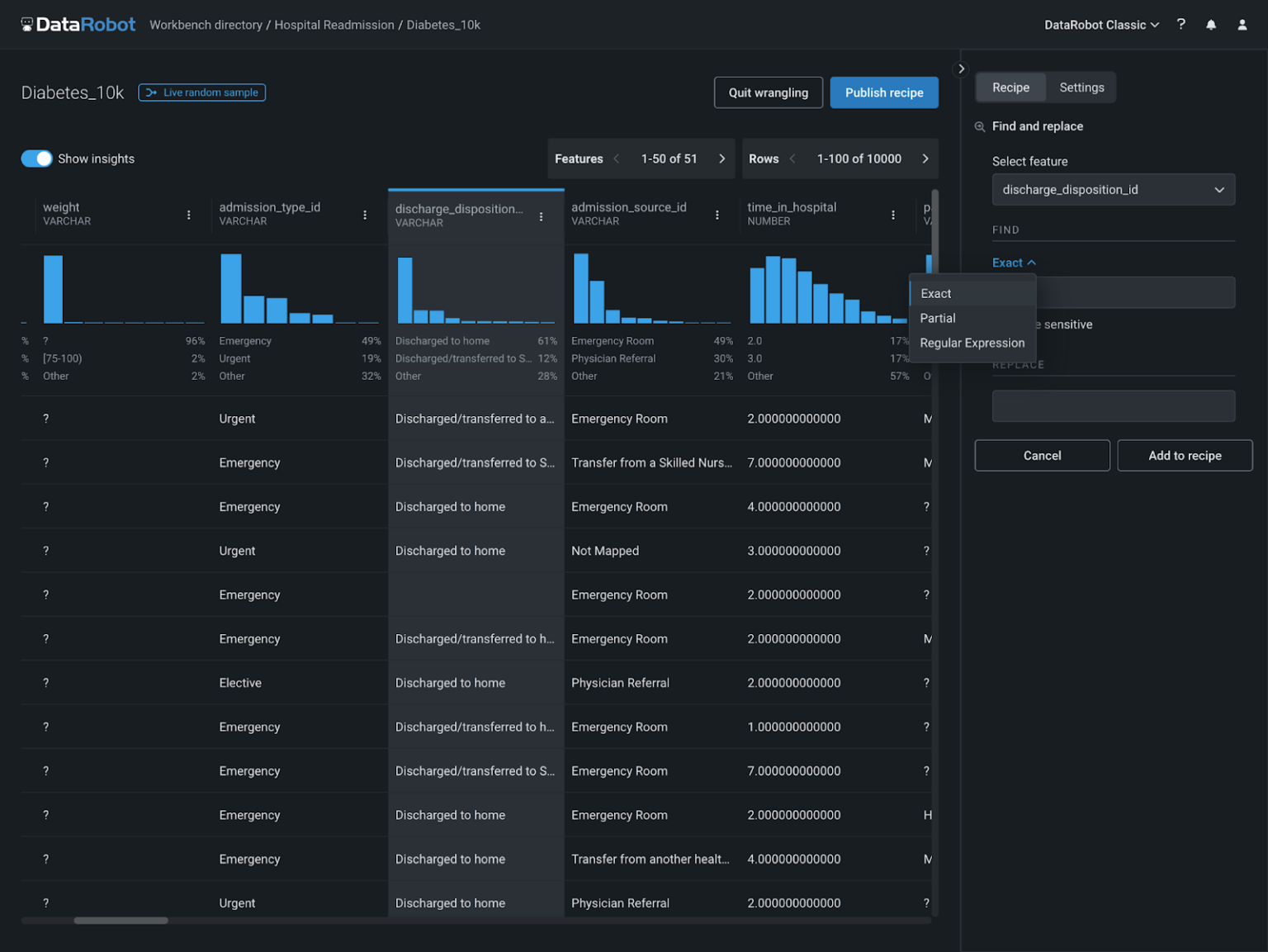
Task: Open the Select feature dropdown
Action: 1113,189
